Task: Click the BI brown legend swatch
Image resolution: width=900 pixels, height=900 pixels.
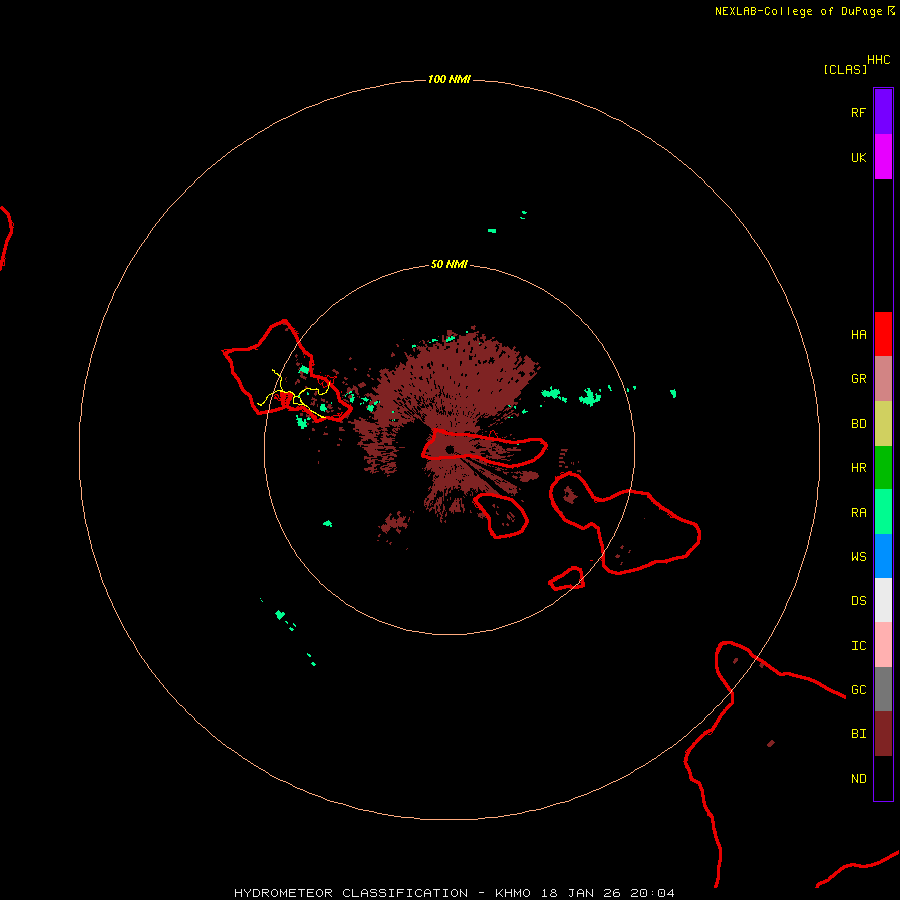Action: click(883, 734)
